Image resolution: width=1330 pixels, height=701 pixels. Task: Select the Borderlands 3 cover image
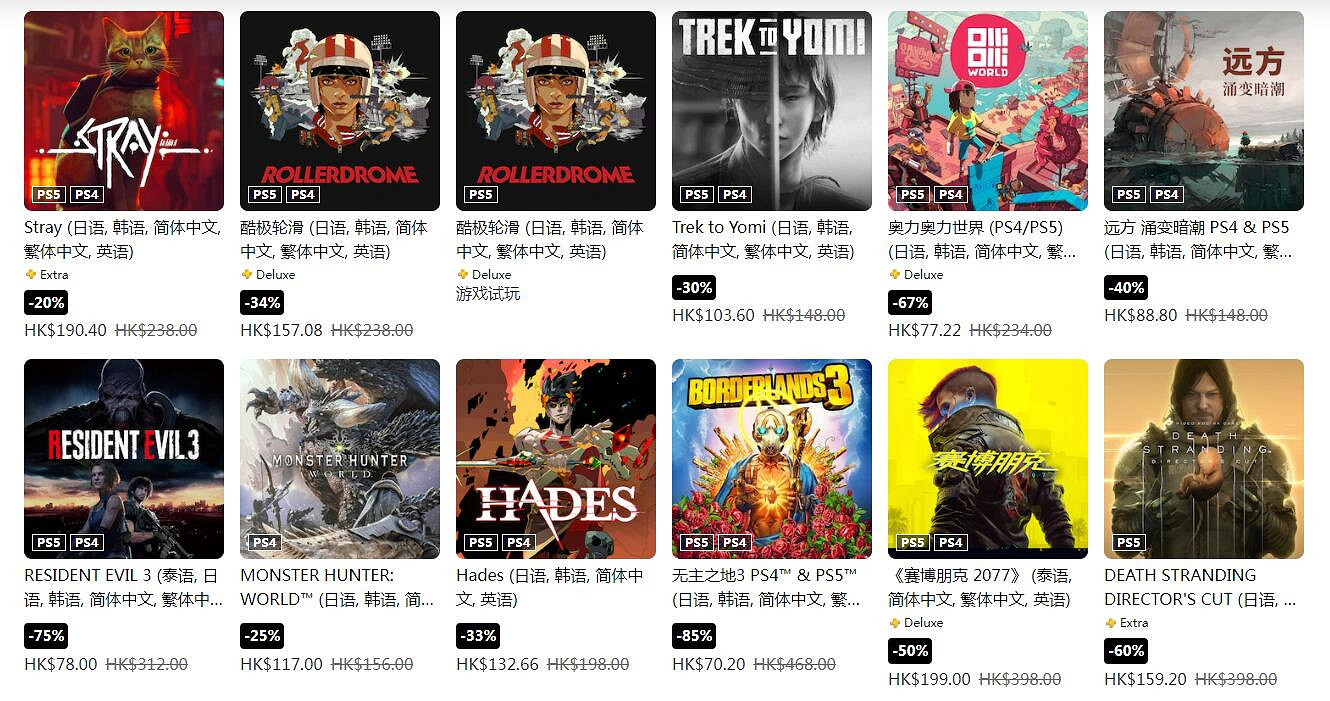pos(772,459)
